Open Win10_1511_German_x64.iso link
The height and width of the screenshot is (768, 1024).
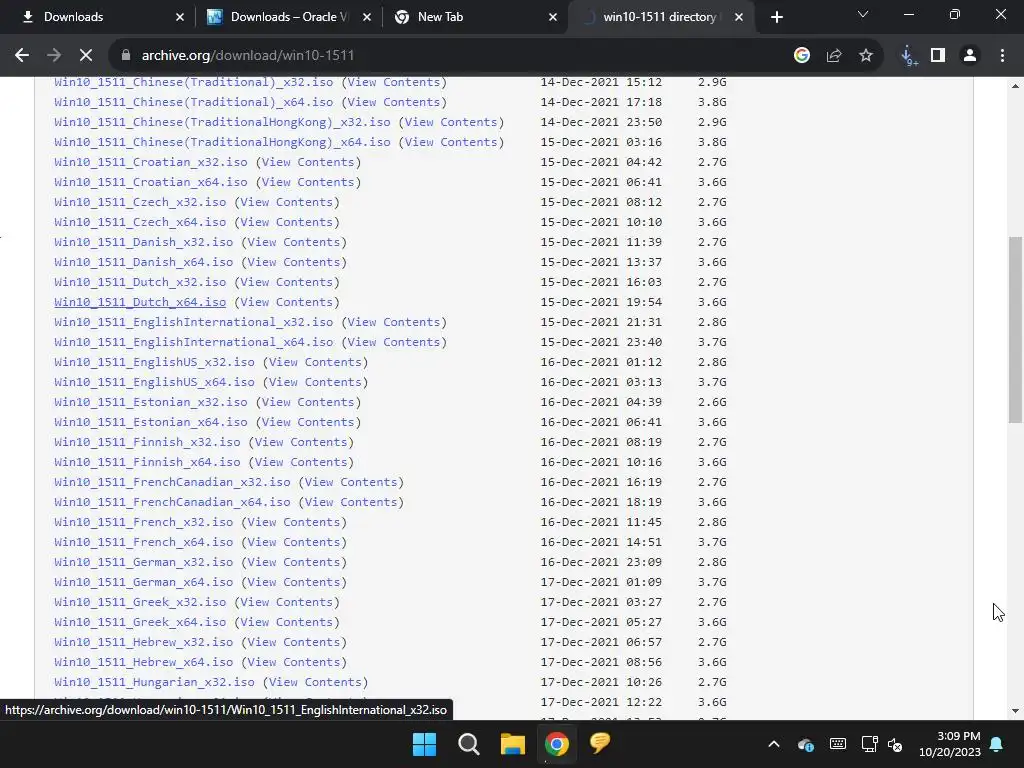pos(144,582)
